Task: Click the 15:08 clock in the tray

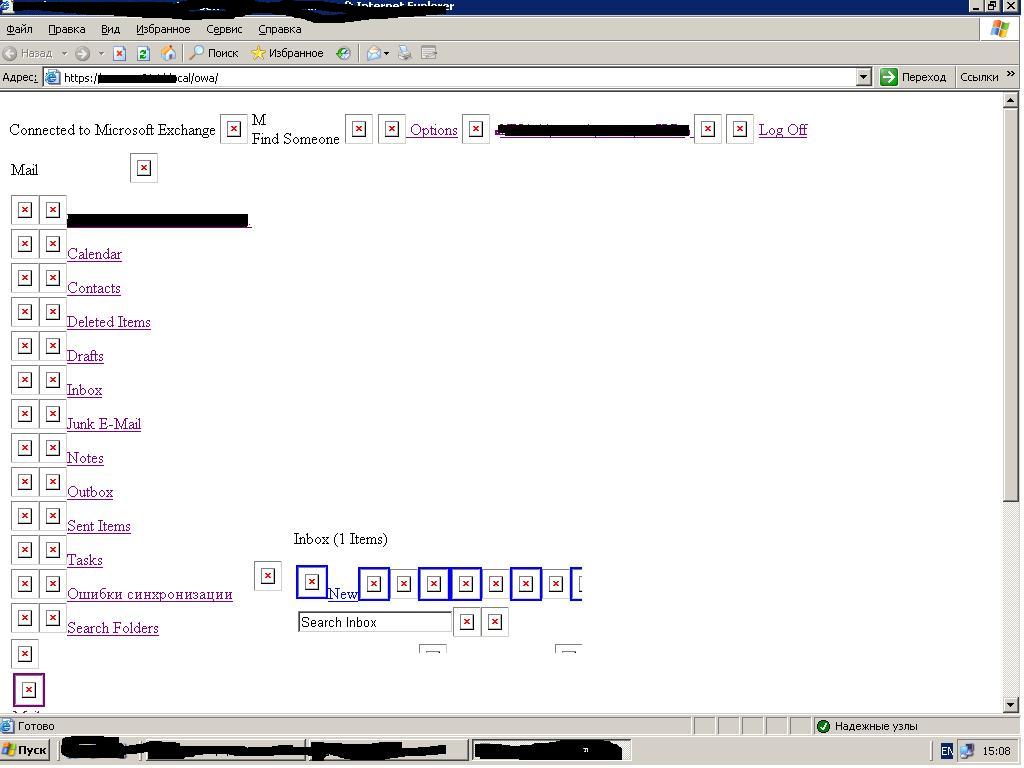Action: pos(997,751)
